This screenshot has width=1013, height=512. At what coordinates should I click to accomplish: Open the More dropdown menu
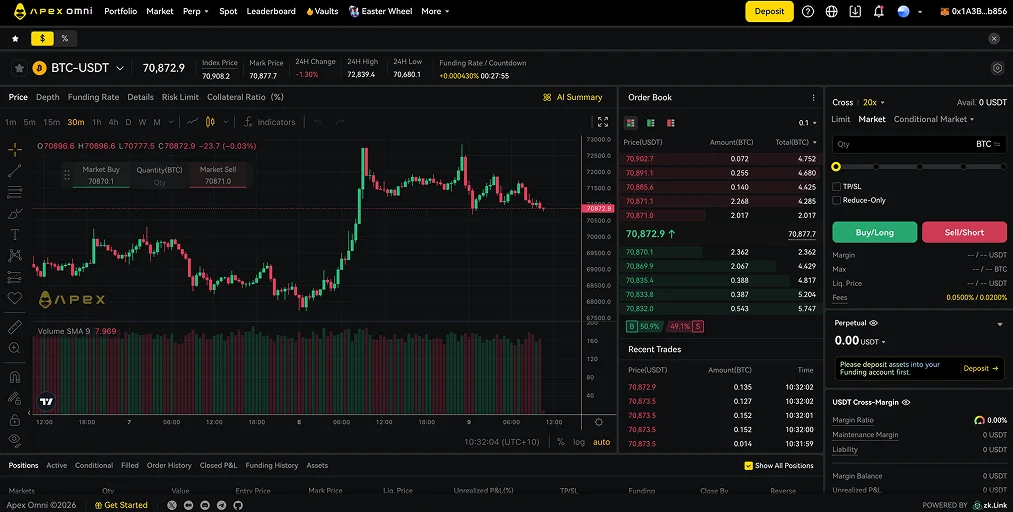435,12
